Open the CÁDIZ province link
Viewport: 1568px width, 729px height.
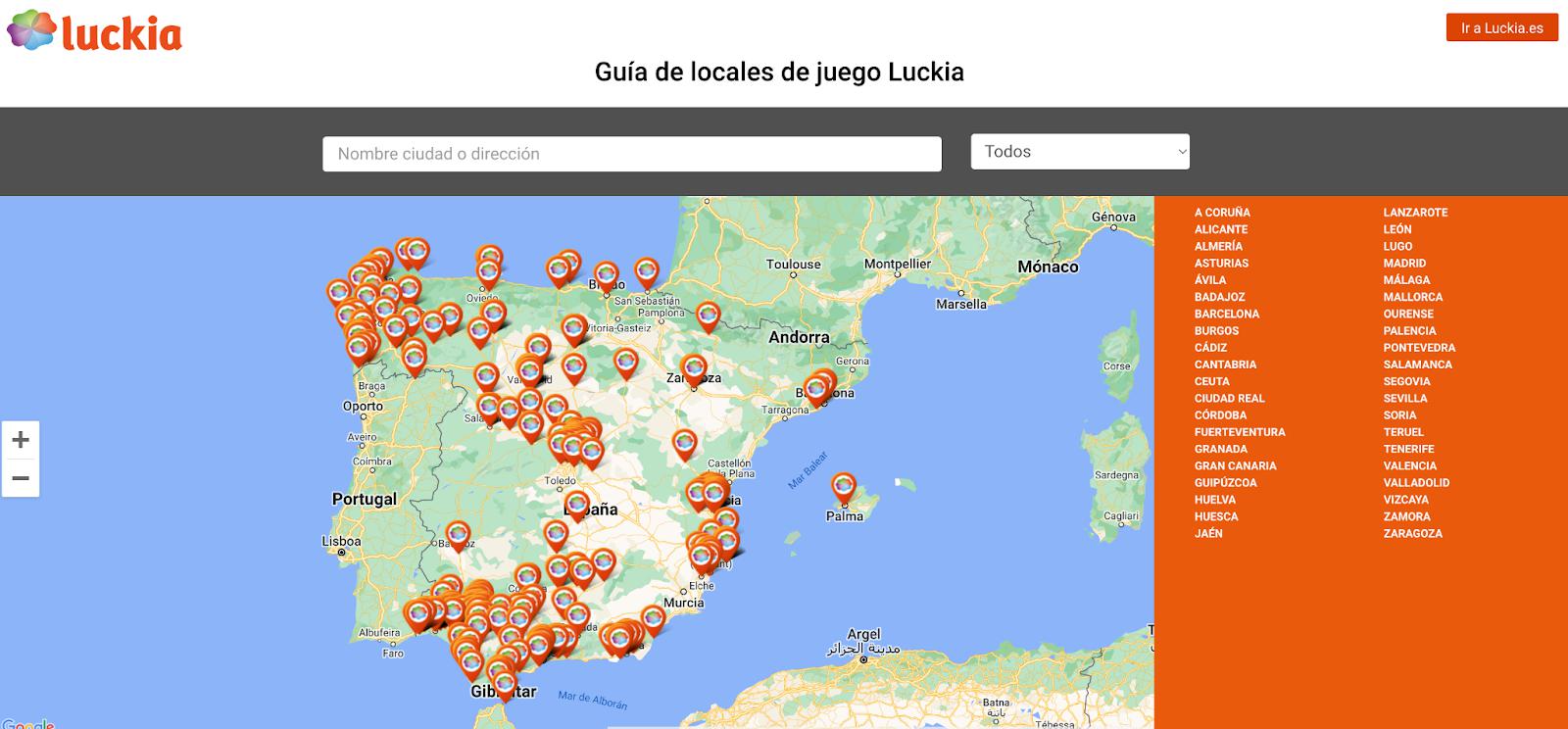coord(1210,348)
